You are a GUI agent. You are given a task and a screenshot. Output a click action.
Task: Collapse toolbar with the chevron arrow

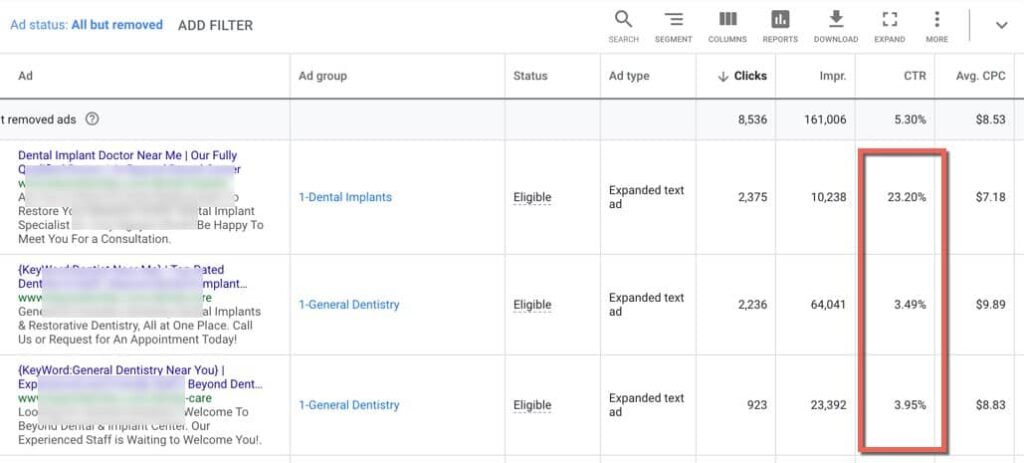click(1001, 25)
